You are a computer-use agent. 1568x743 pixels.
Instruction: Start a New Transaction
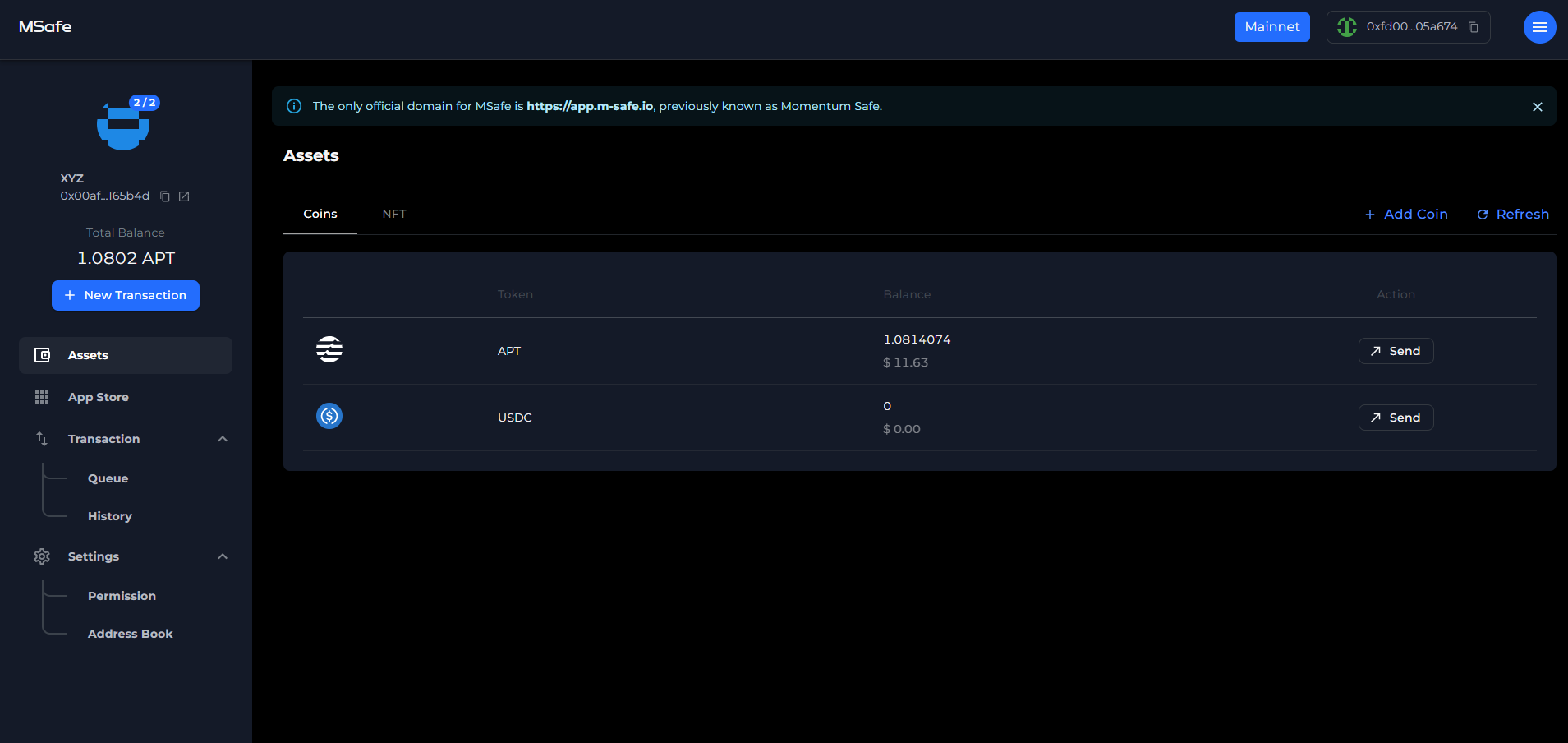click(x=126, y=295)
